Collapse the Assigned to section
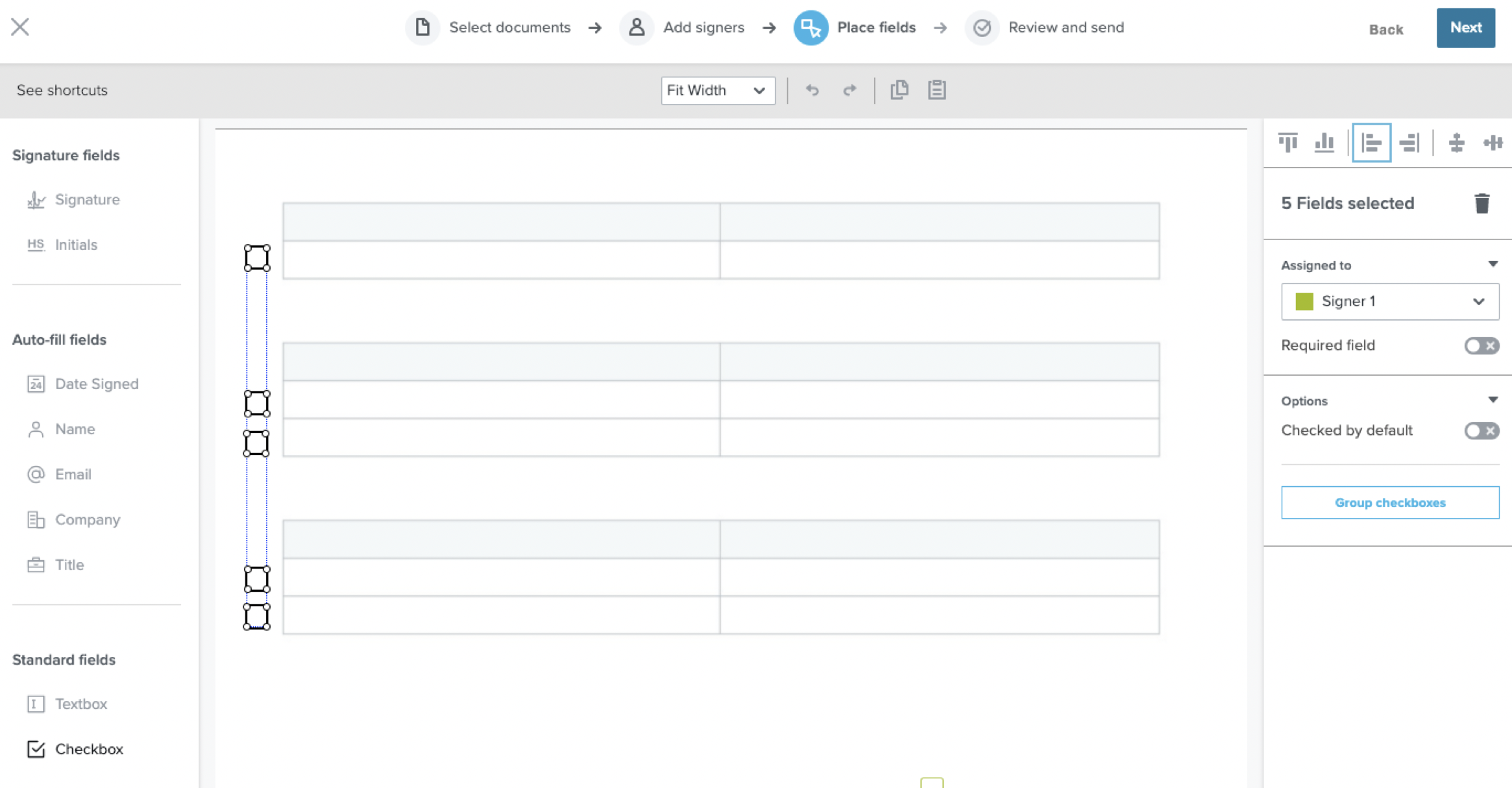This screenshot has height=788, width=1512. (1493, 264)
